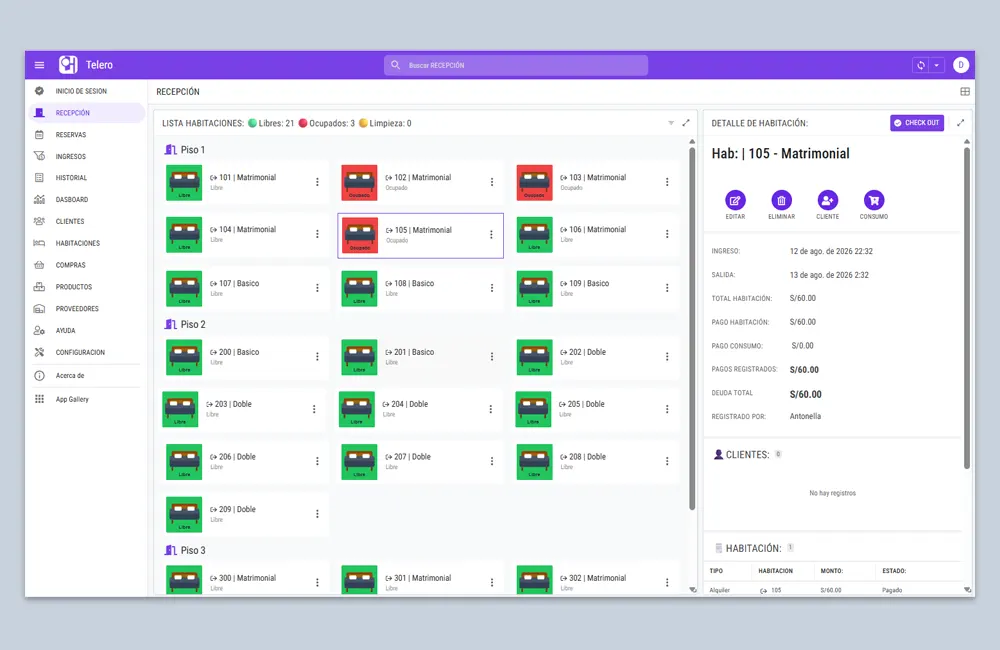1000x650 pixels.
Task: Open Historial in sidebar
Action: tap(86, 178)
